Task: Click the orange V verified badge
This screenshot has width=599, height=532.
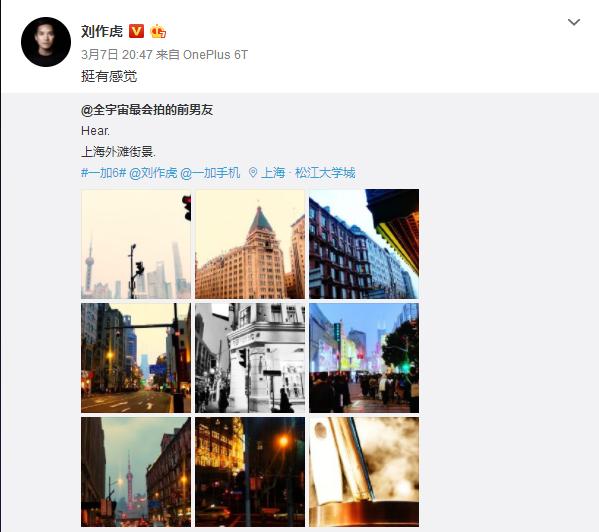Action: pyautogui.click(x=136, y=31)
